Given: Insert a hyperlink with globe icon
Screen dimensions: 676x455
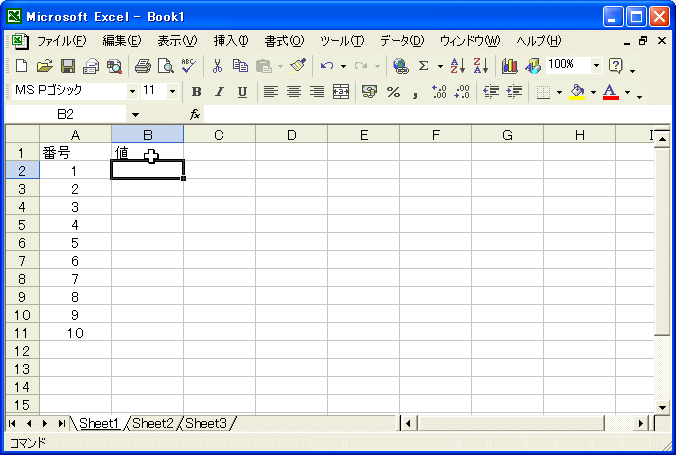Looking at the screenshot, I should coord(401,66).
